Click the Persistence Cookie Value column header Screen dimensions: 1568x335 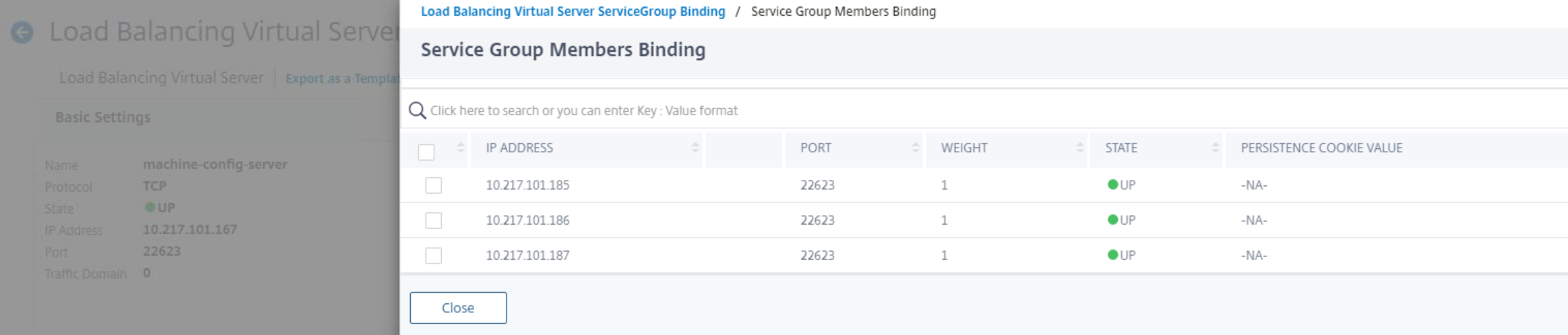point(1321,148)
